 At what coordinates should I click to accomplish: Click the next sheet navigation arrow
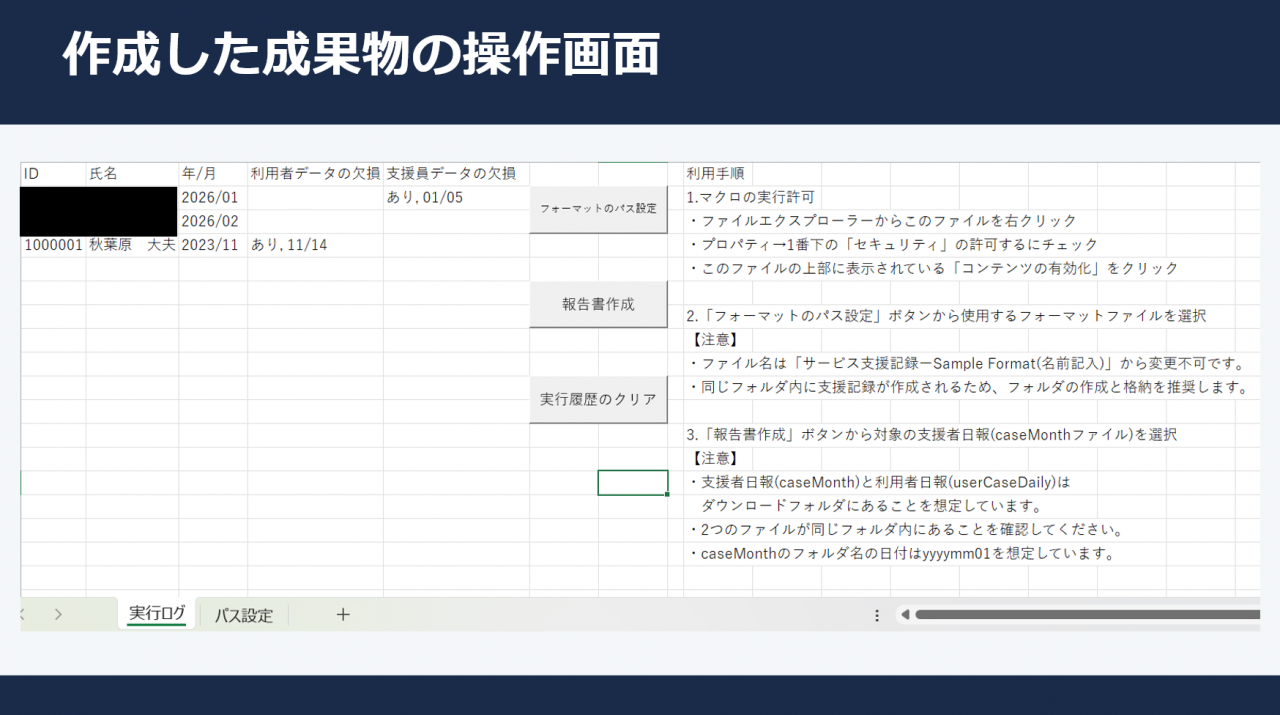click(58, 614)
